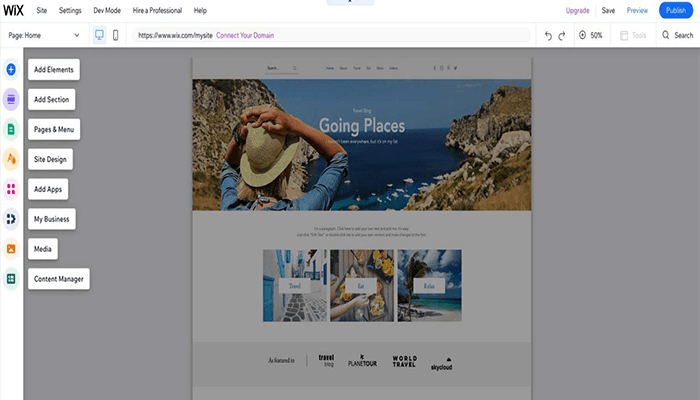700x400 pixels.
Task: Click the hero photo of woman with hat
Action: (x=362, y=145)
